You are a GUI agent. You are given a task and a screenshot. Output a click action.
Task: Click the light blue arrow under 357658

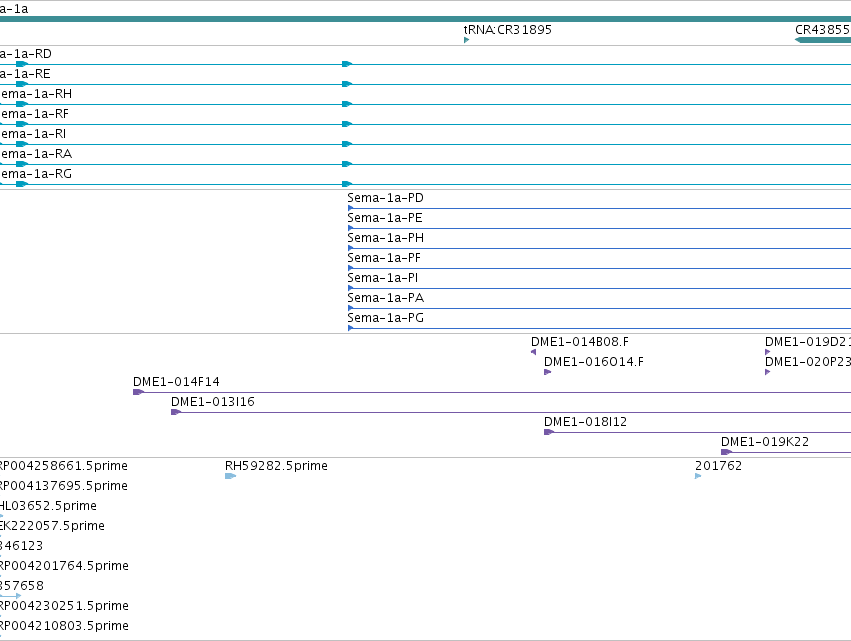[x=11, y=596]
